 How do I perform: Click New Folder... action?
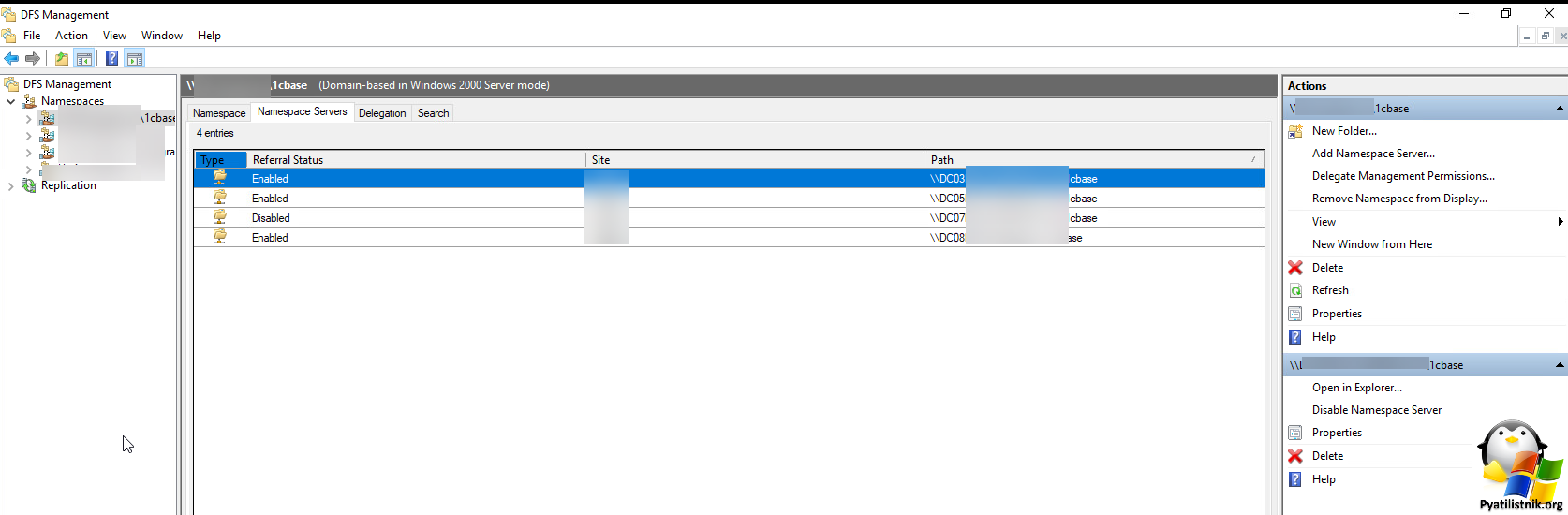tap(1344, 131)
